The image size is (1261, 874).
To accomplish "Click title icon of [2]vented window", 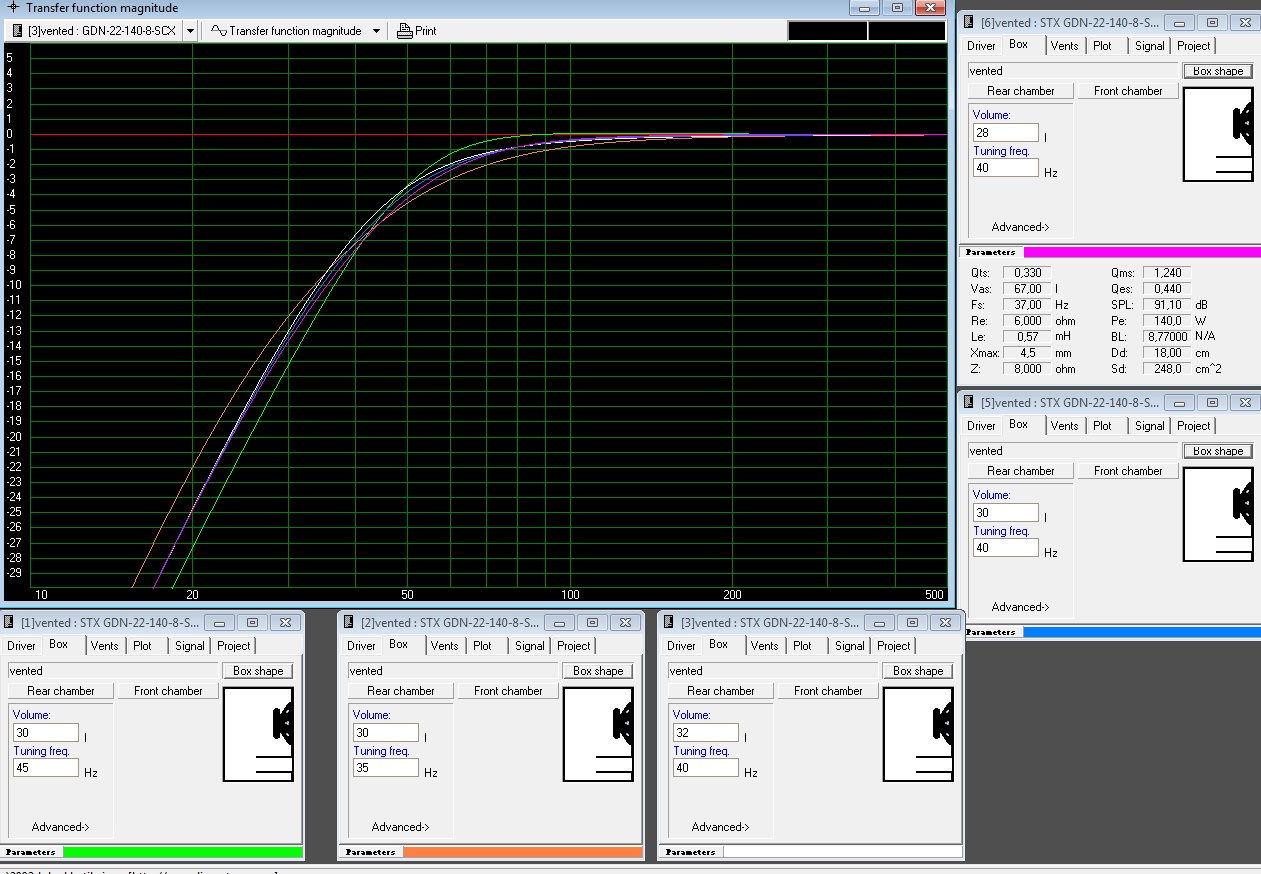I will pos(348,622).
